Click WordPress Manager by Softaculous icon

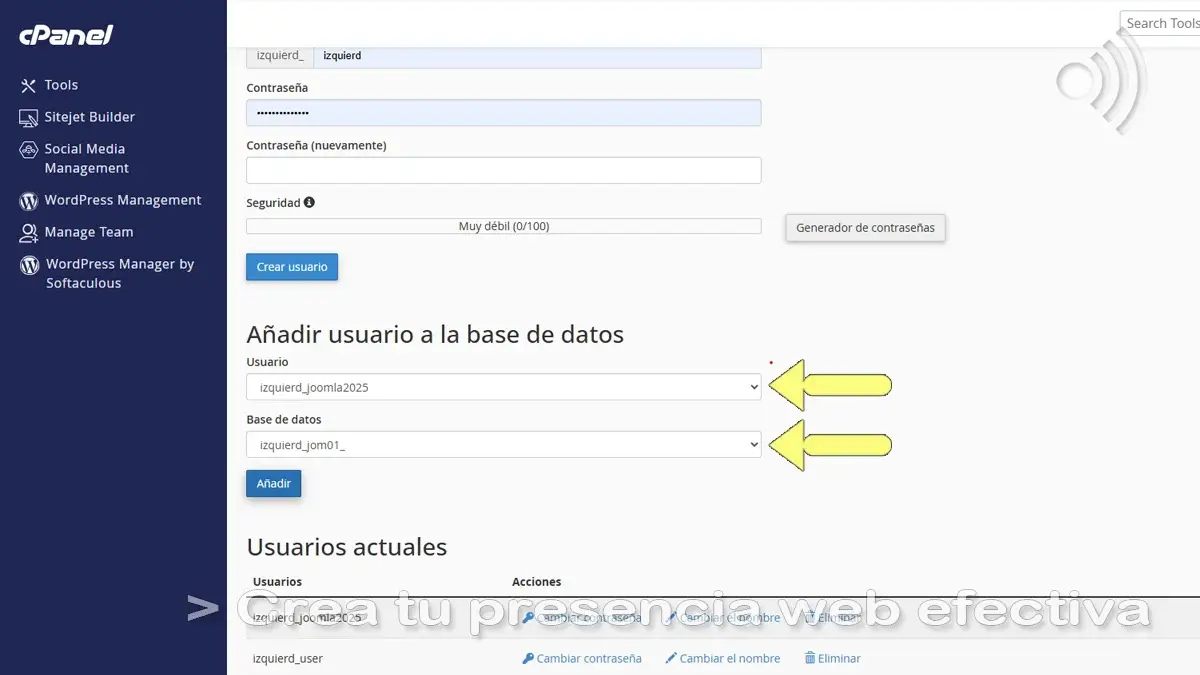[x=28, y=265]
